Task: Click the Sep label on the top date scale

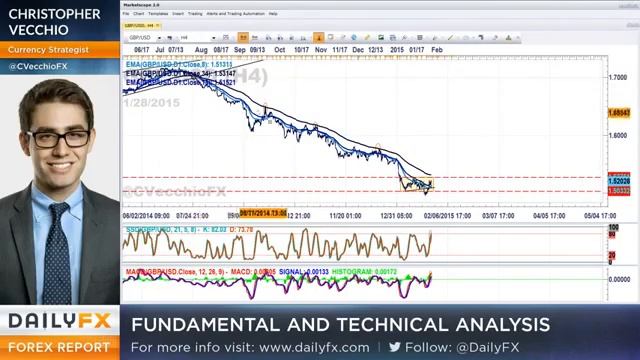Action: point(240,50)
